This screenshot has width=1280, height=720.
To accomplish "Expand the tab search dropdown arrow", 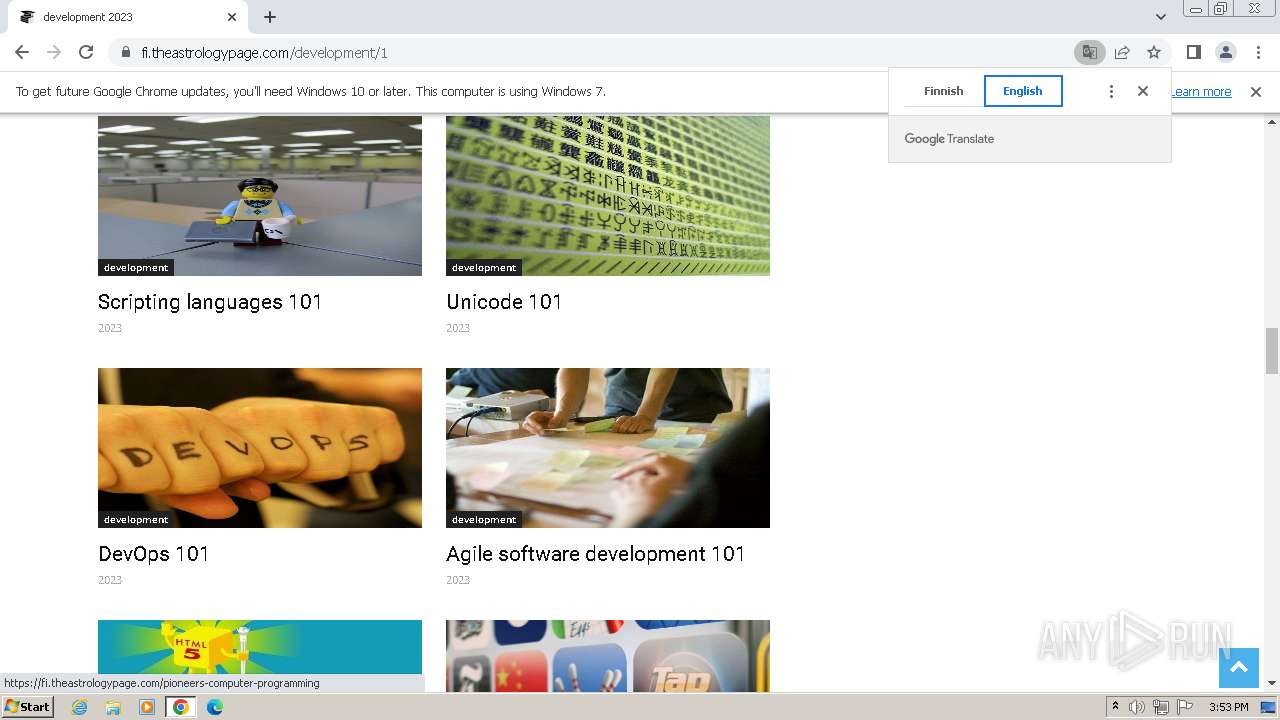I will point(1160,17).
